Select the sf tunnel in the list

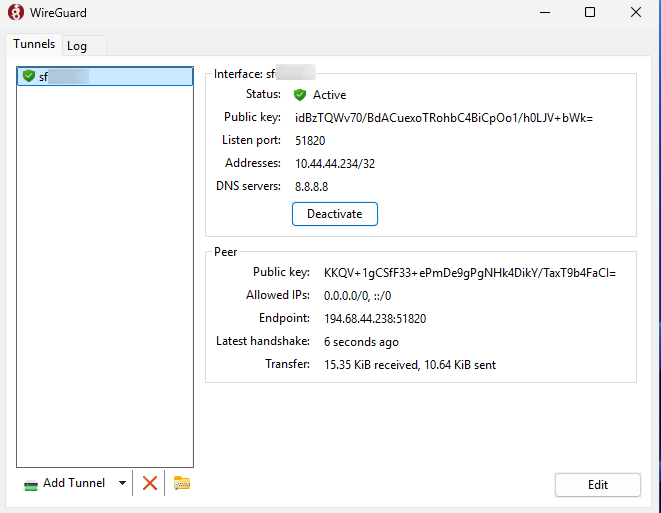[x=105, y=76]
